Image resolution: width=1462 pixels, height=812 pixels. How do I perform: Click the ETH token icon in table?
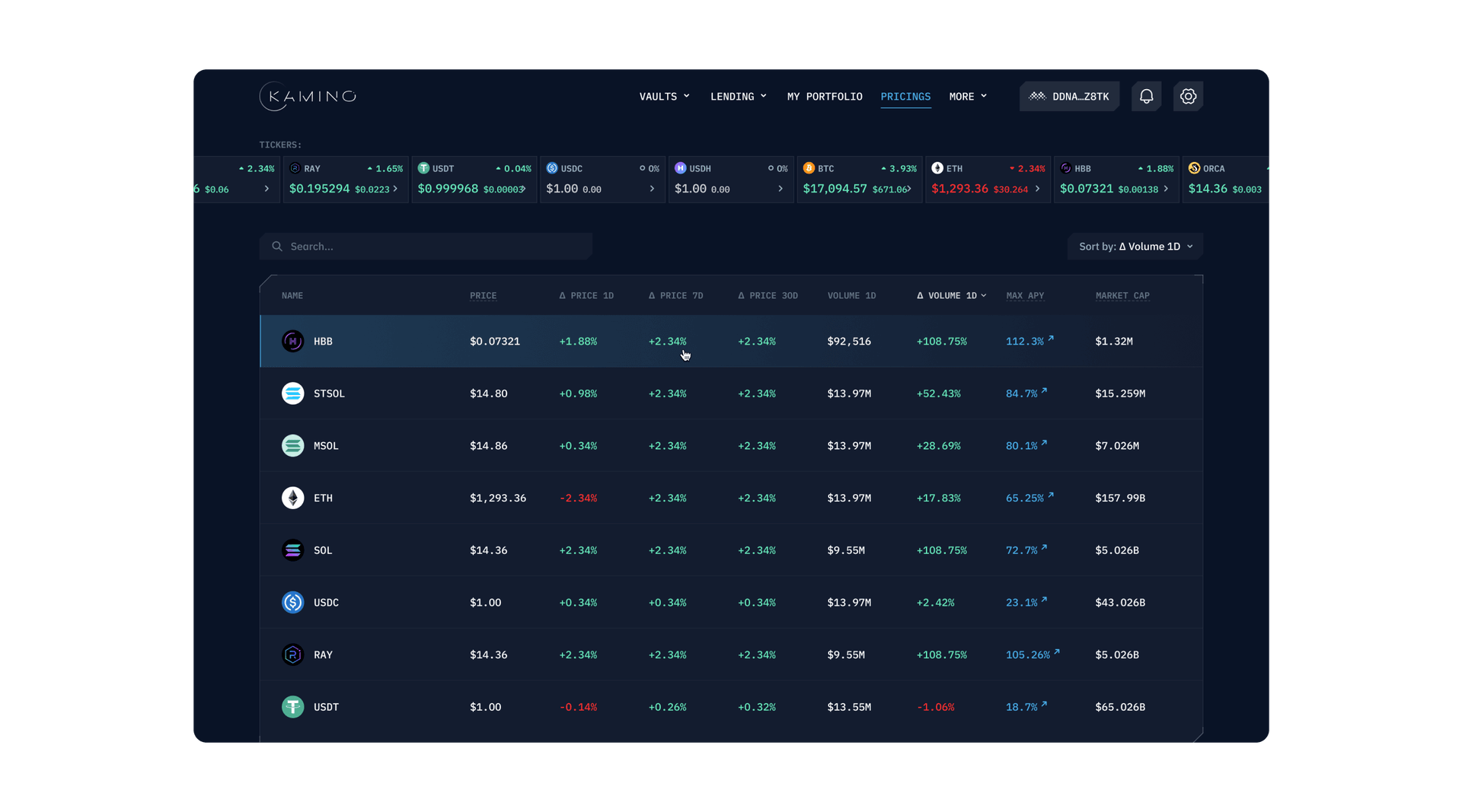(x=292, y=498)
